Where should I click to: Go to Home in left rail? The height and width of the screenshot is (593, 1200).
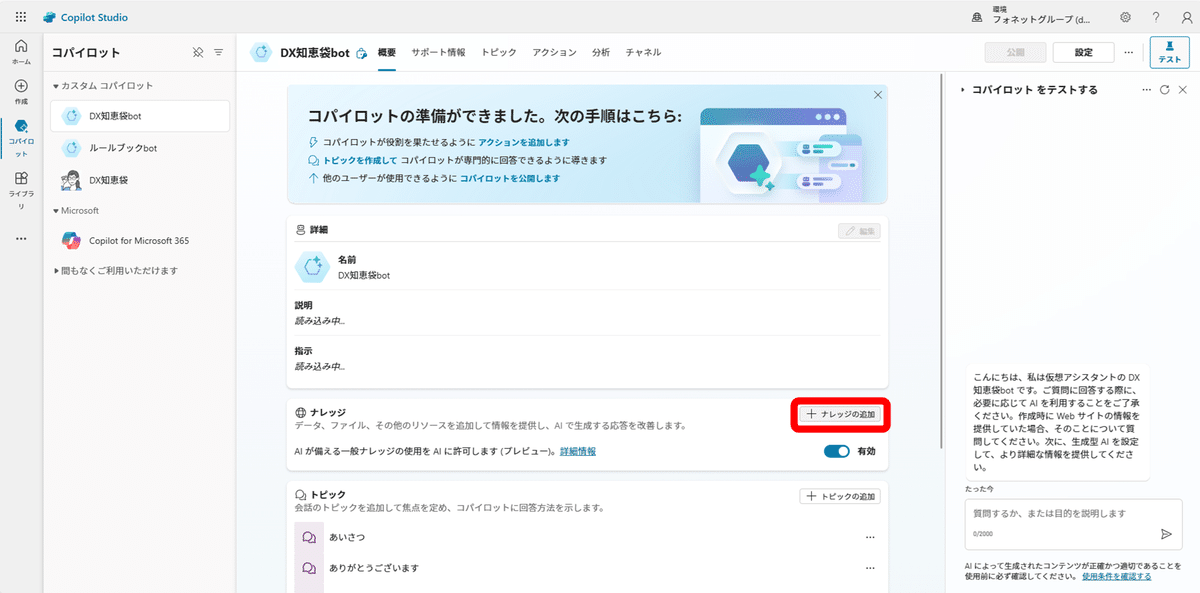tap(21, 52)
